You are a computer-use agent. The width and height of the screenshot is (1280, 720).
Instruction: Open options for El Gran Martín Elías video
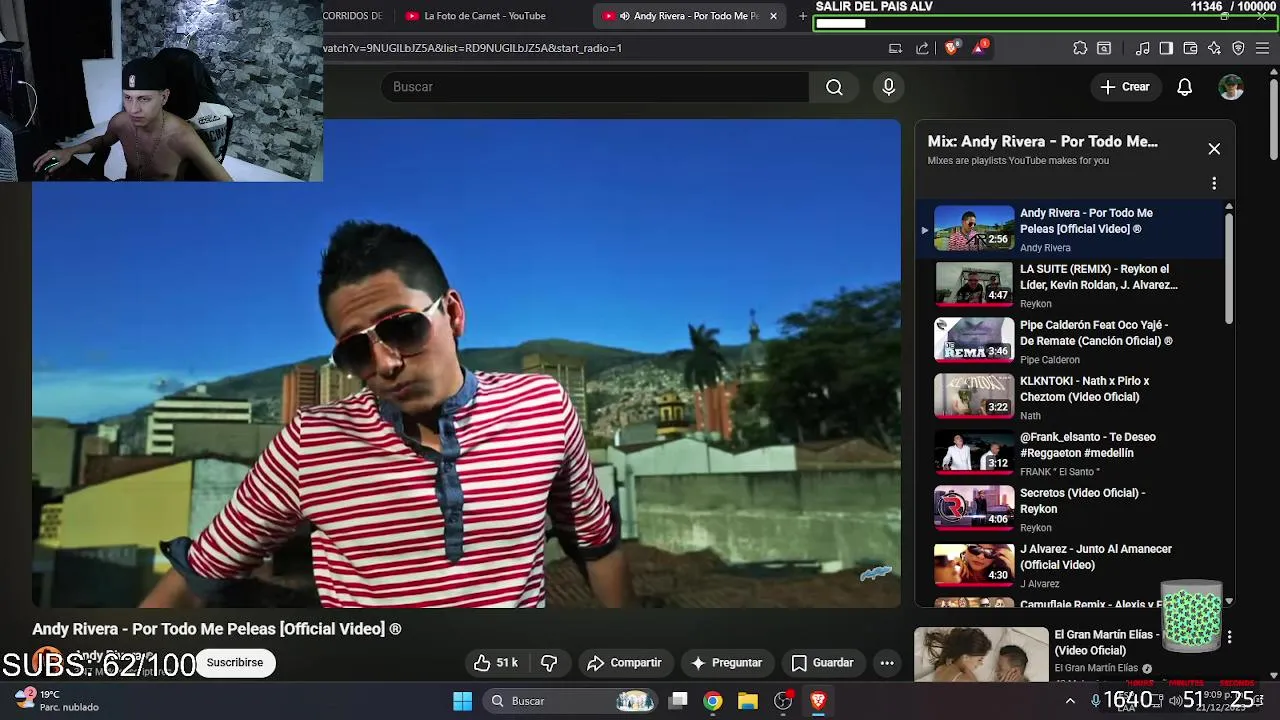point(1229,637)
